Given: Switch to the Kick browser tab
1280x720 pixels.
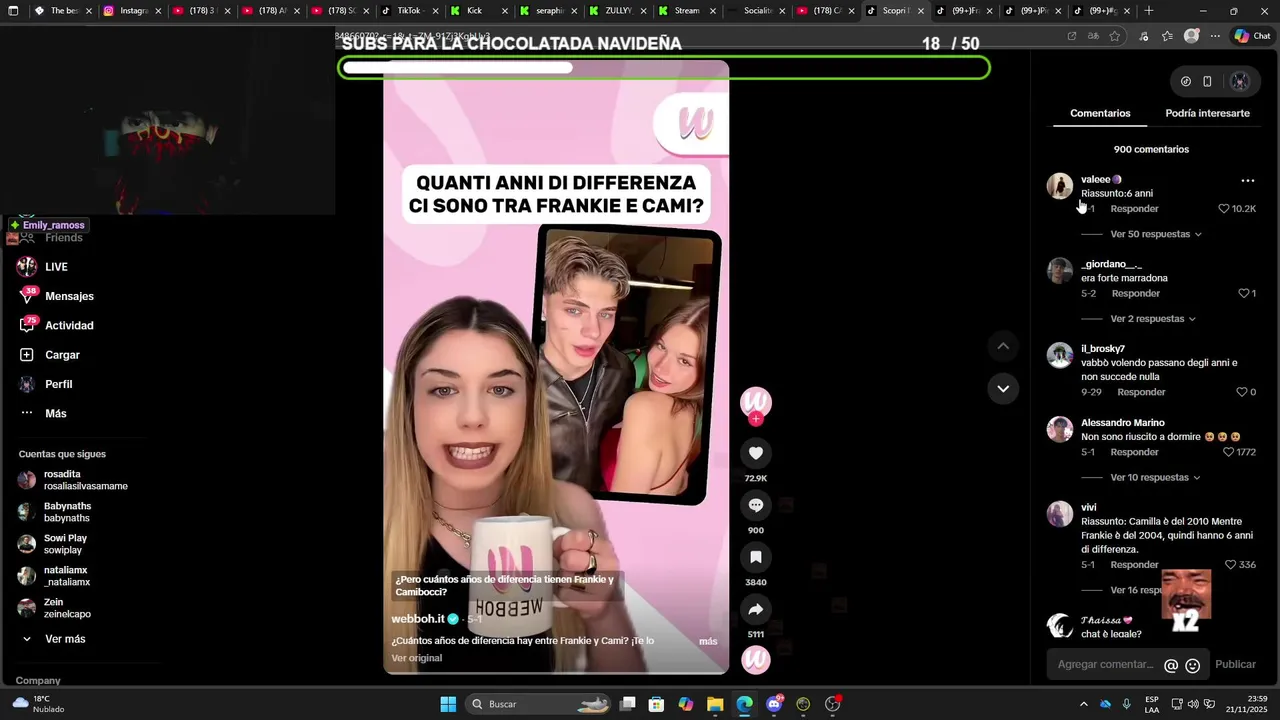Looking at the screenshot, I should [474, 11].
